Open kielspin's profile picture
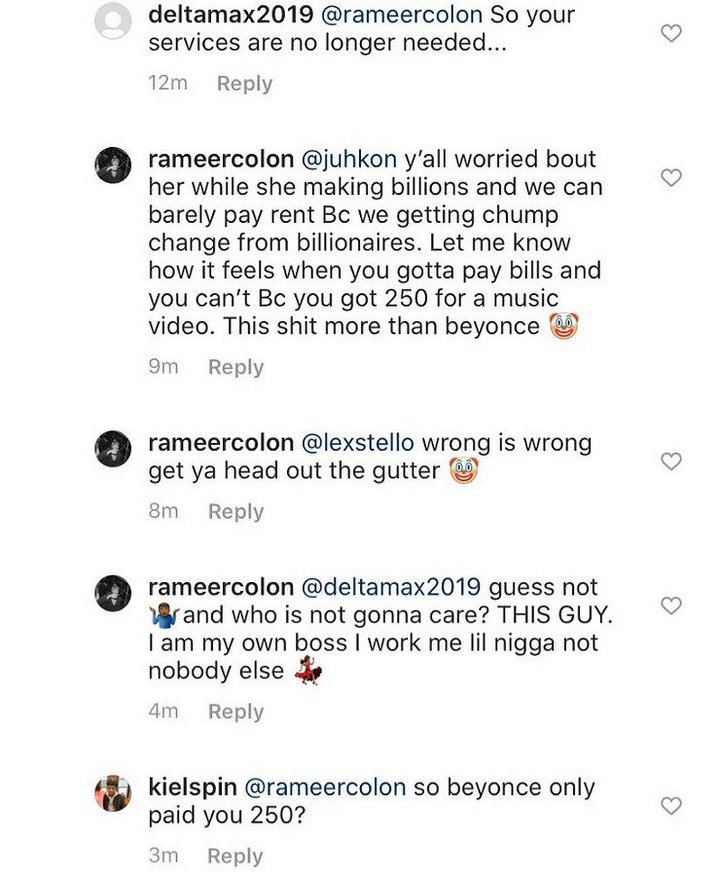This screenshot has width=720, height=882. (x=113, y=793)
